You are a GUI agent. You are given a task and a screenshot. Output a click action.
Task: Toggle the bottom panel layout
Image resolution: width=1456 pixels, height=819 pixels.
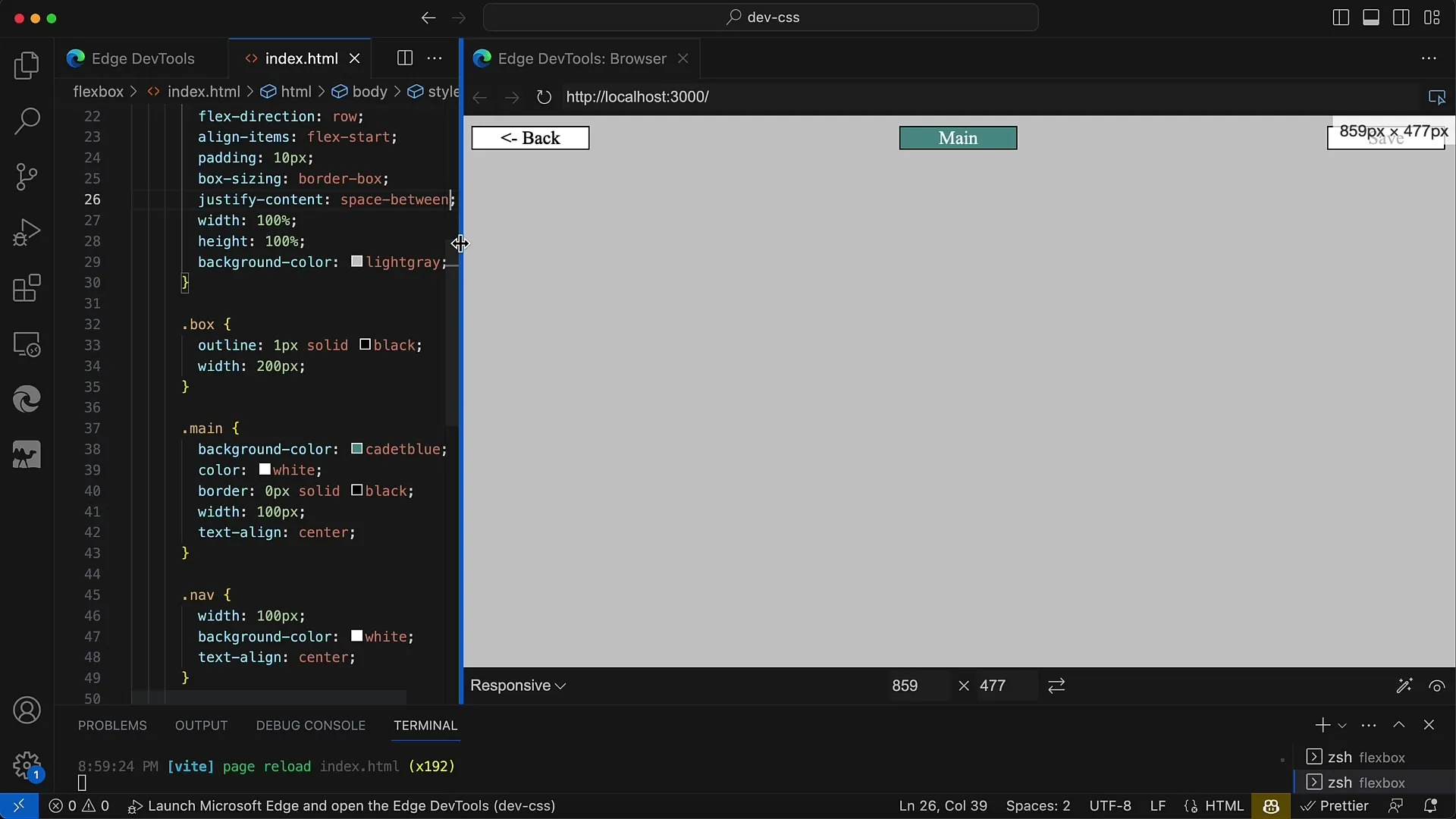pos(1371,17)
